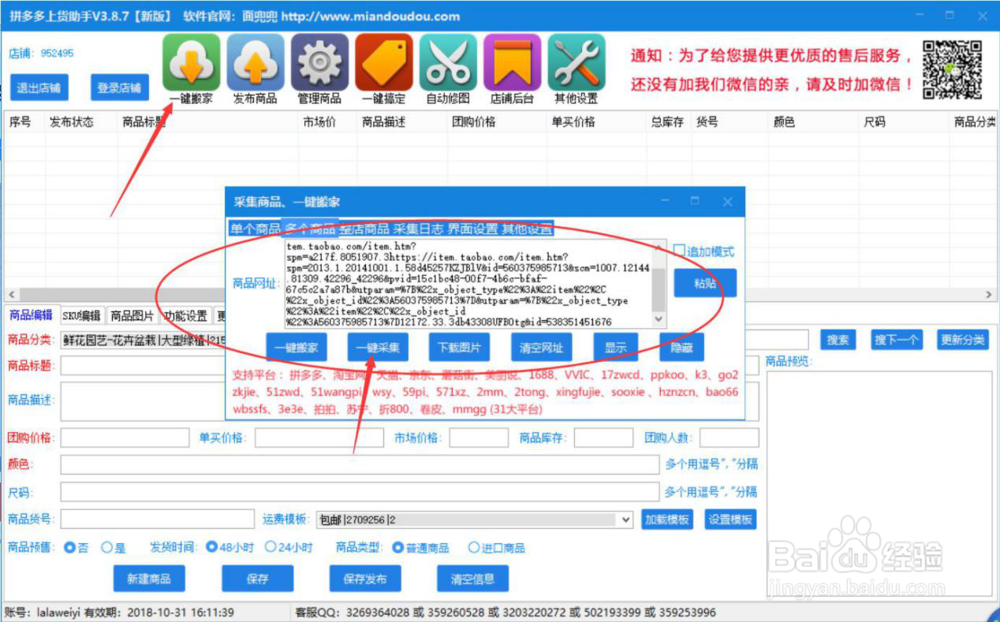Click 一键采集 button
The image size is (1000, 622).
tap(378, 347)
